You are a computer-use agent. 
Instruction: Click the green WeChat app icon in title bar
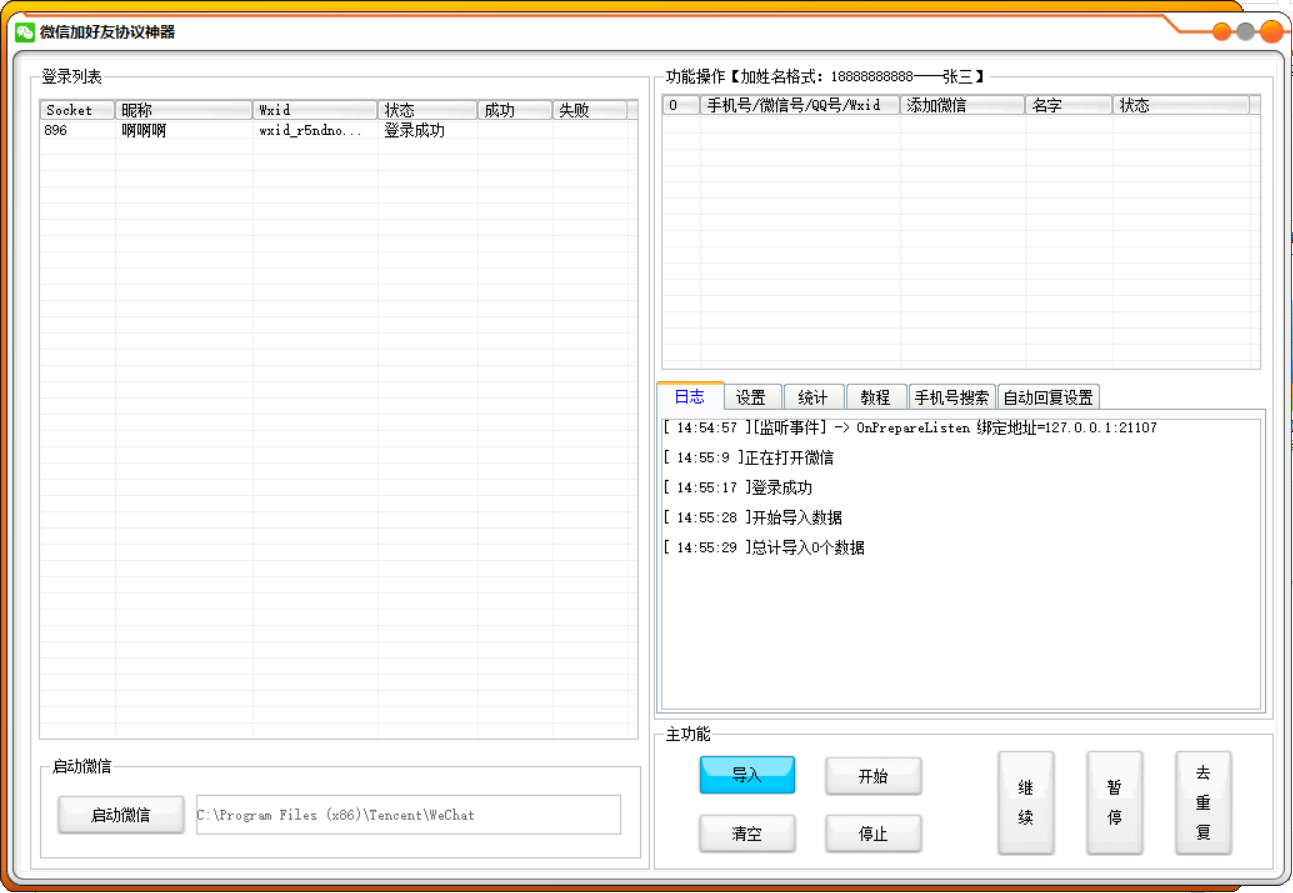pyautogui.click(x=25, y=32)
